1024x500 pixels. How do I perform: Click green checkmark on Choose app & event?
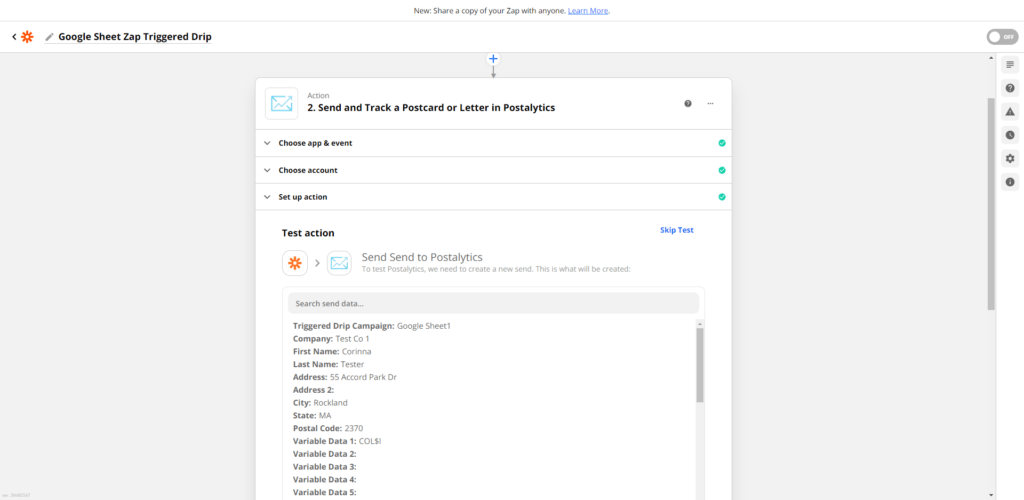coord(722,143)
